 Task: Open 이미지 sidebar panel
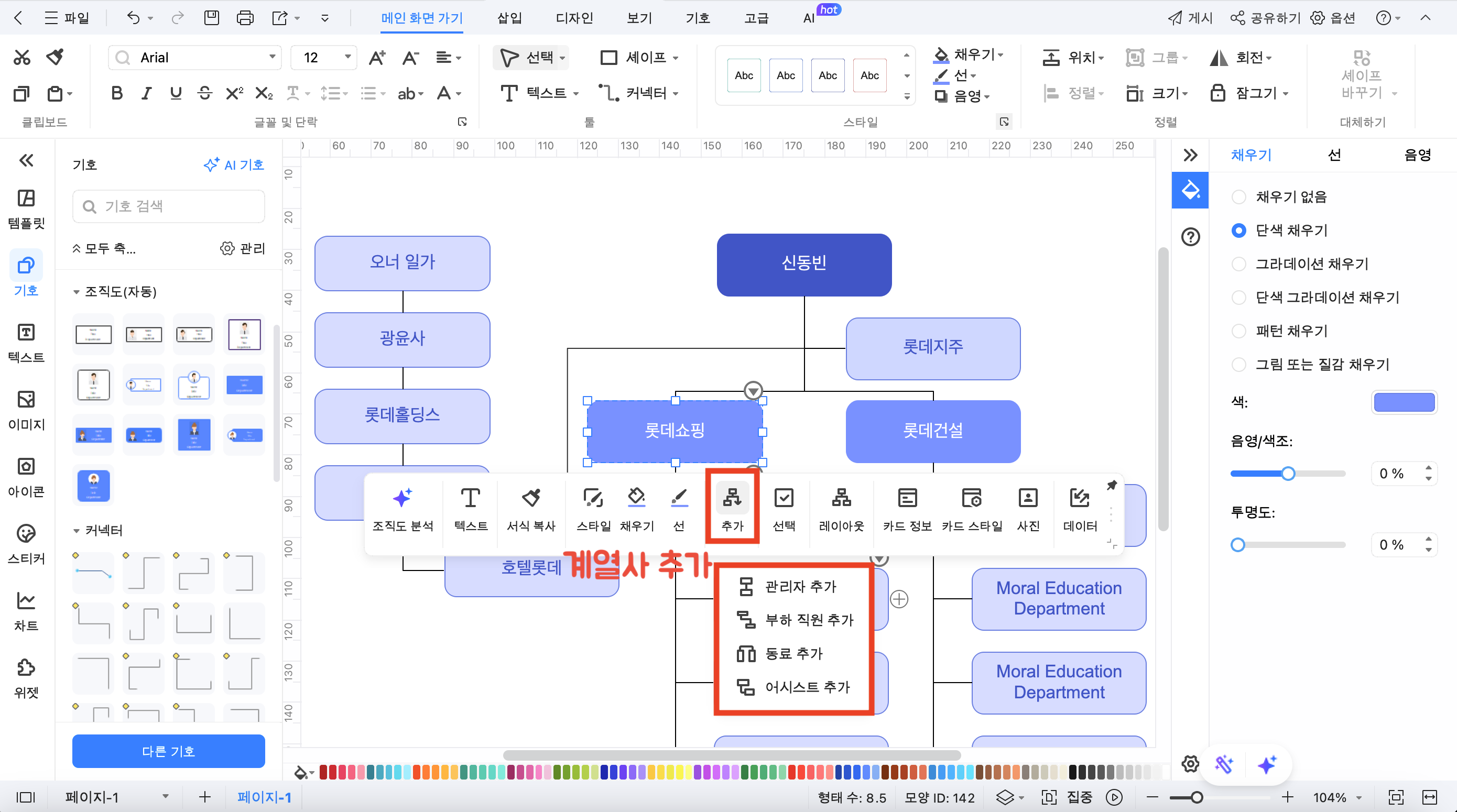26,411
